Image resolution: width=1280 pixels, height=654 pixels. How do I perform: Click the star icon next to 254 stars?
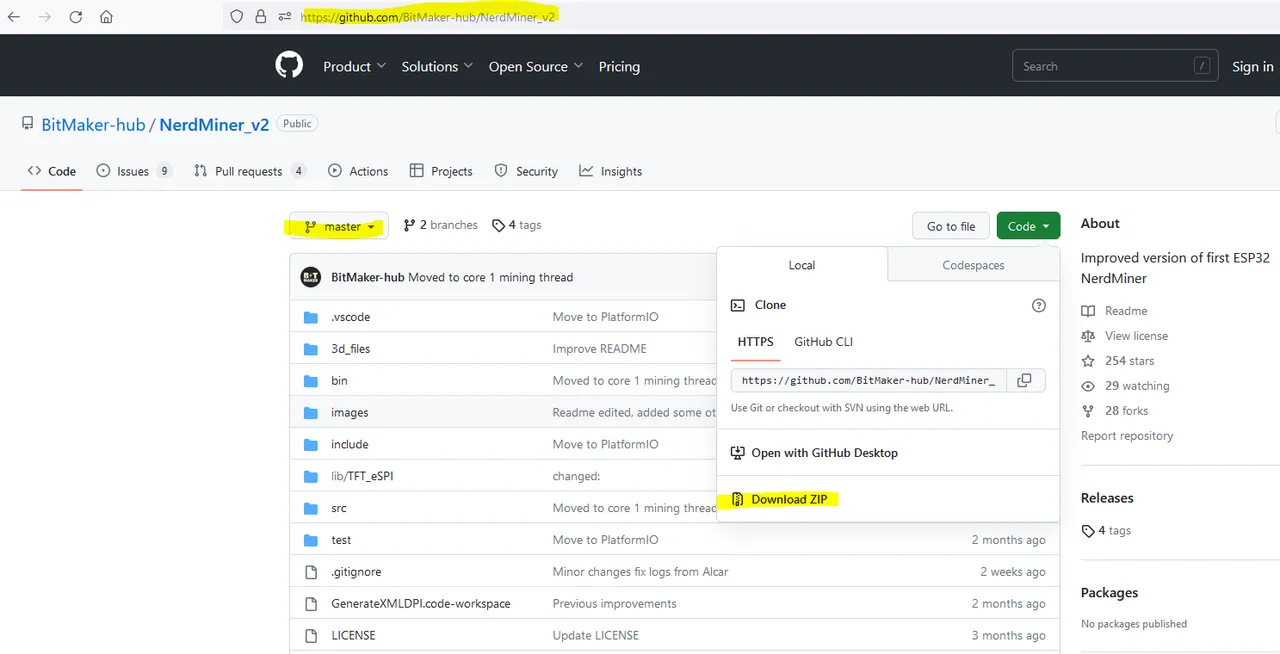pyautogui.click(x=1088, y=361)
